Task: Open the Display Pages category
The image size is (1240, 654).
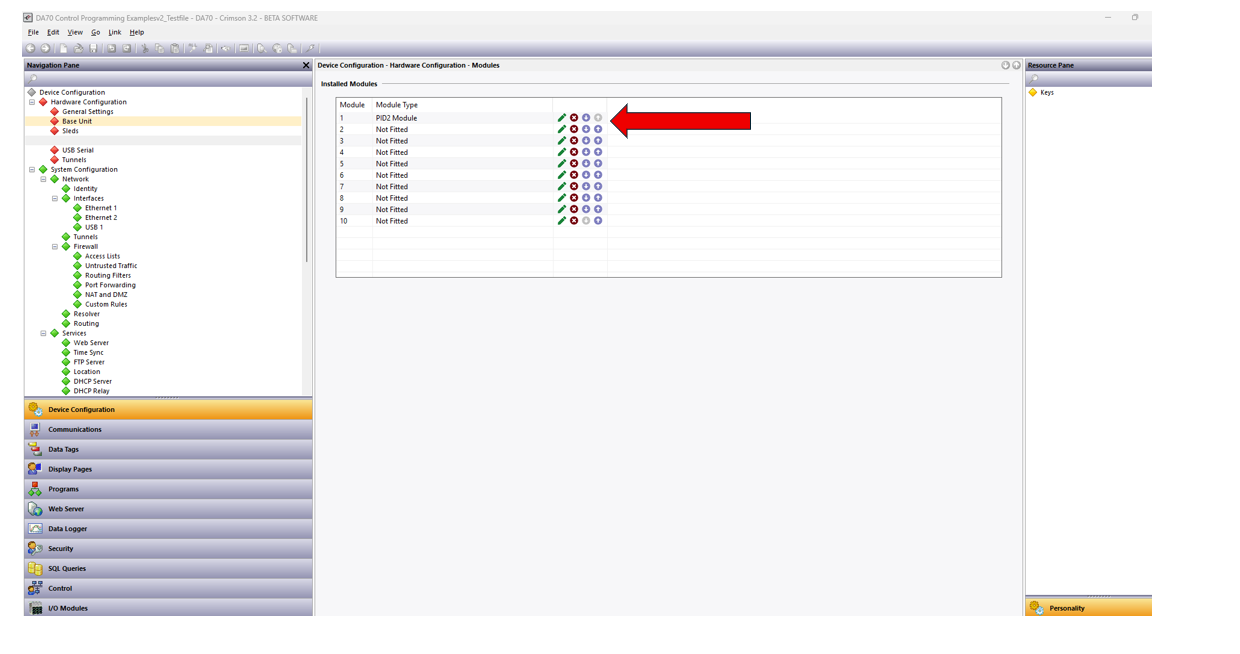Action: click(x=168, y=469)
